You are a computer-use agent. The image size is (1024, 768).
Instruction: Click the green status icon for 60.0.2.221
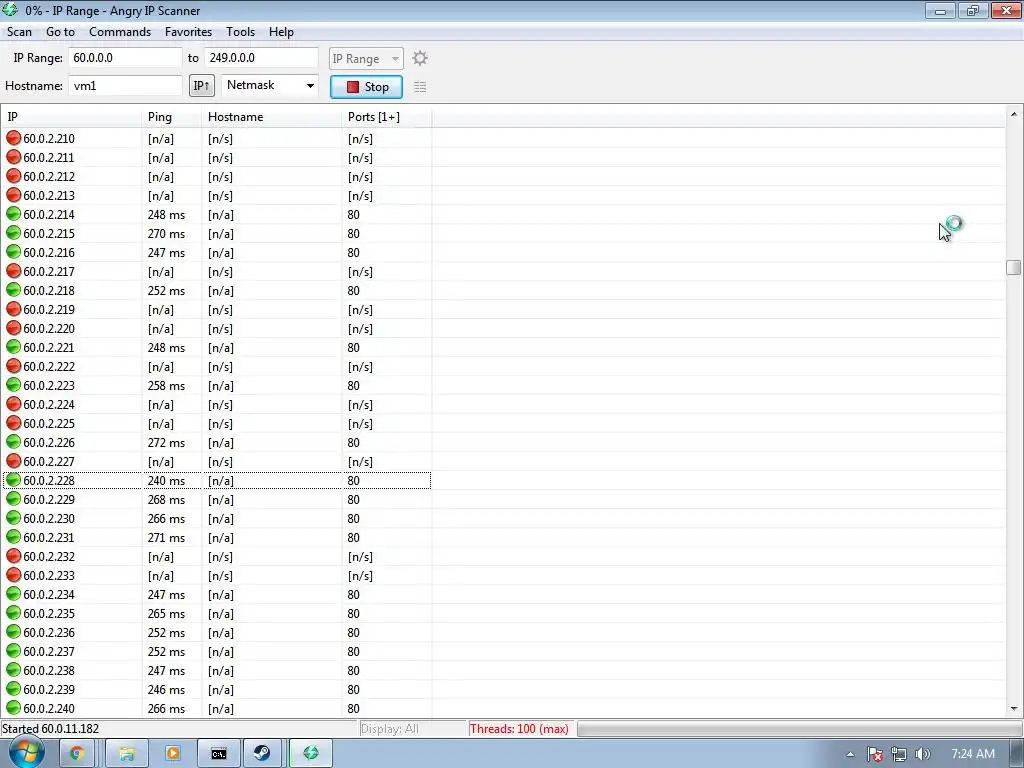[13, 347]
